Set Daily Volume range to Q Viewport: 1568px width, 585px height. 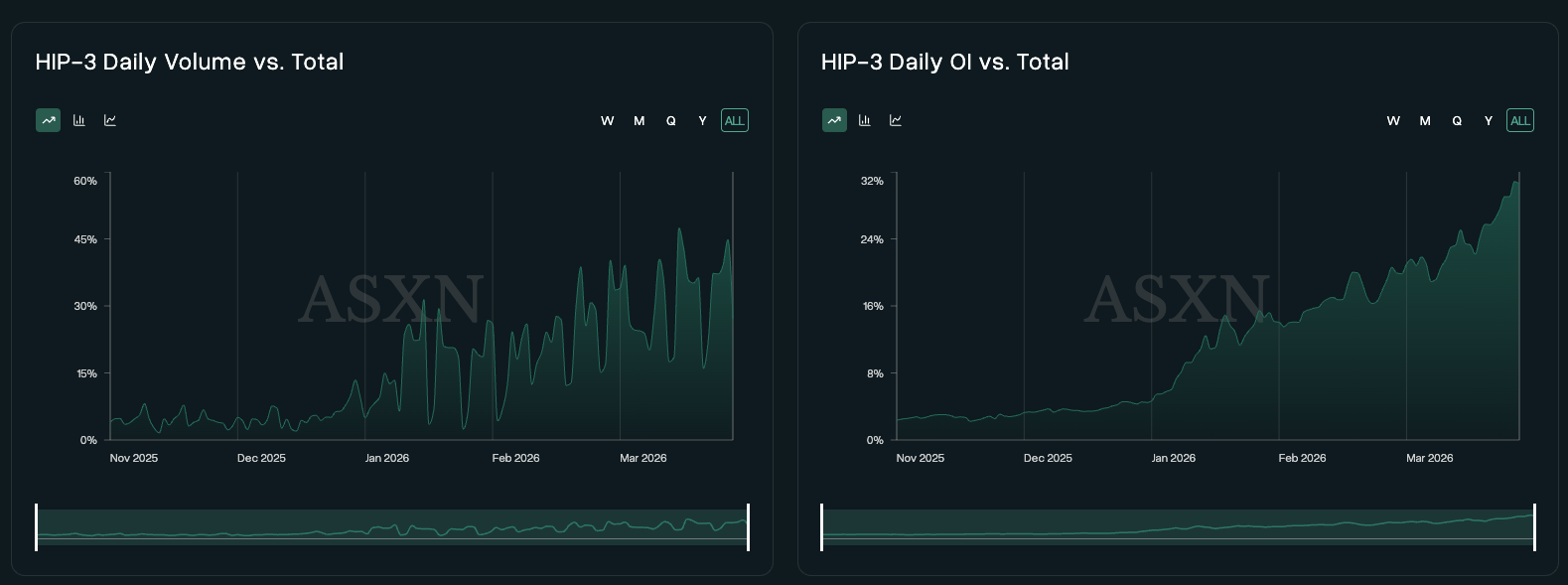pyautogui.click(x=671, y=120)
